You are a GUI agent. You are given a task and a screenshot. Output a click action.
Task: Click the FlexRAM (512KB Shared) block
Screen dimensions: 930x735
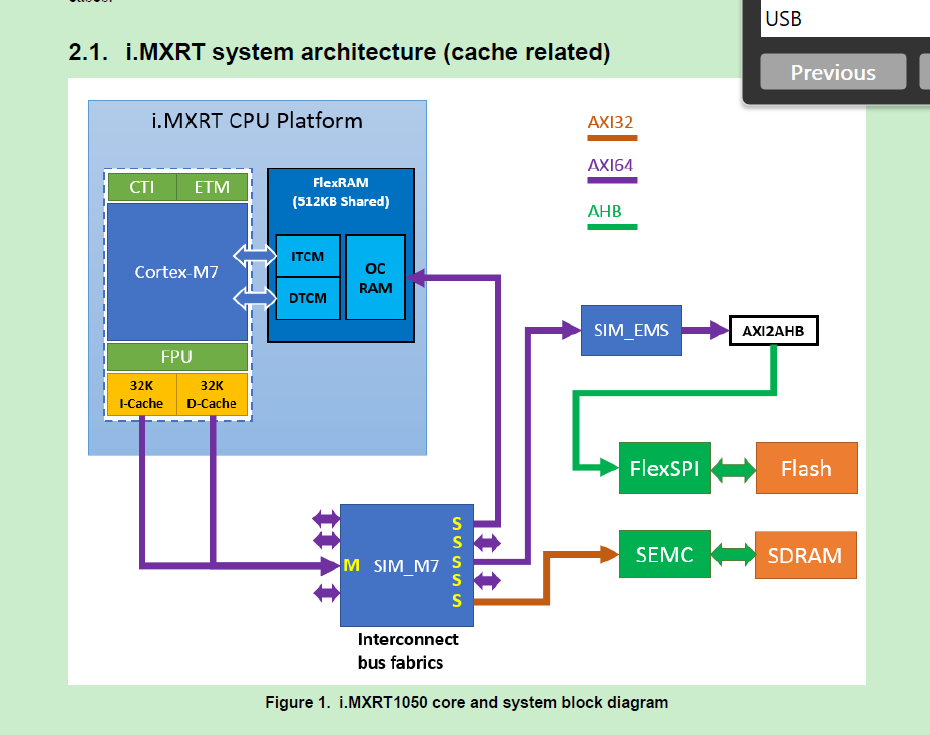(x=340, y=191)
